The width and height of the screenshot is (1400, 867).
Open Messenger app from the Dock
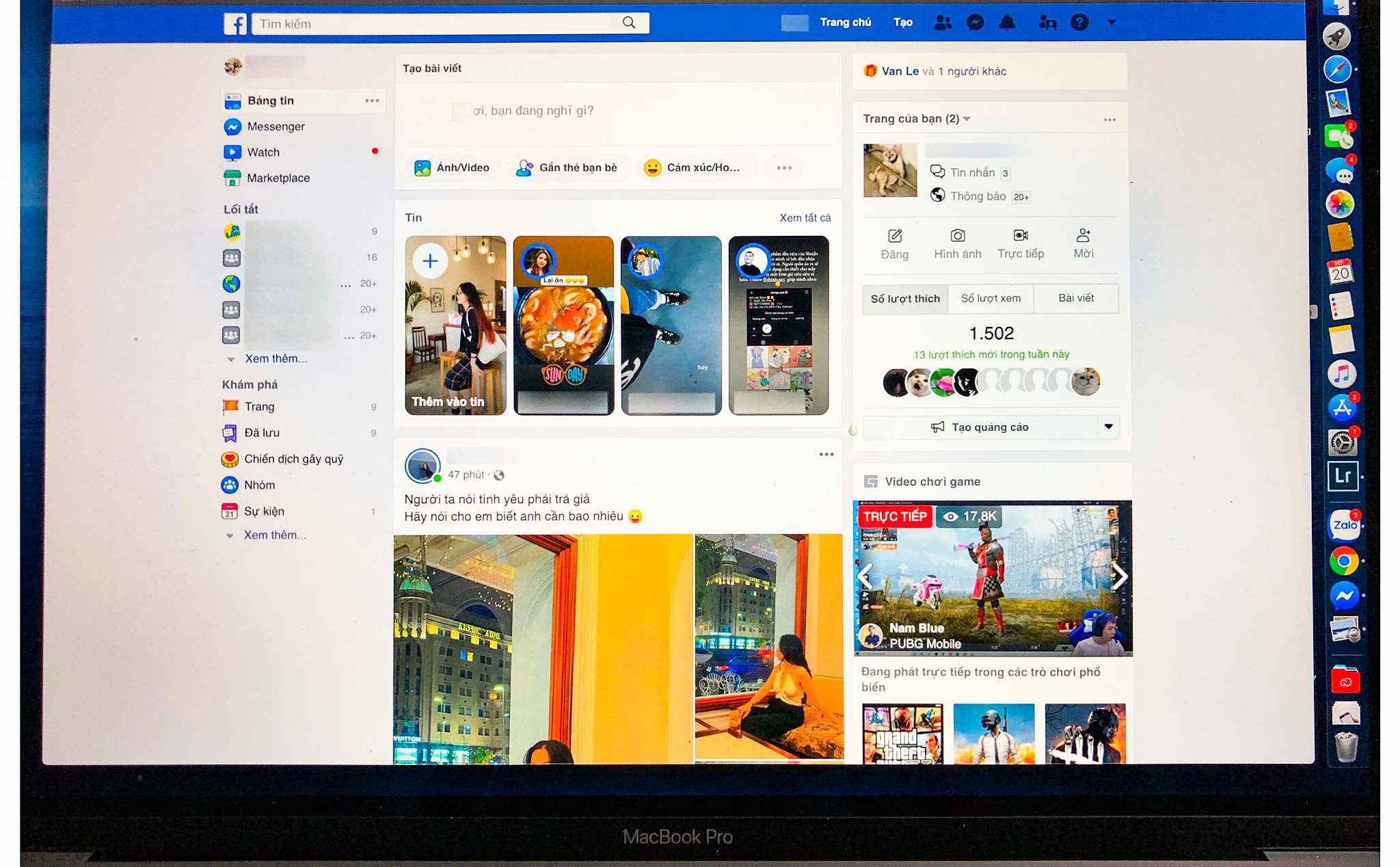pos(1344,596)
